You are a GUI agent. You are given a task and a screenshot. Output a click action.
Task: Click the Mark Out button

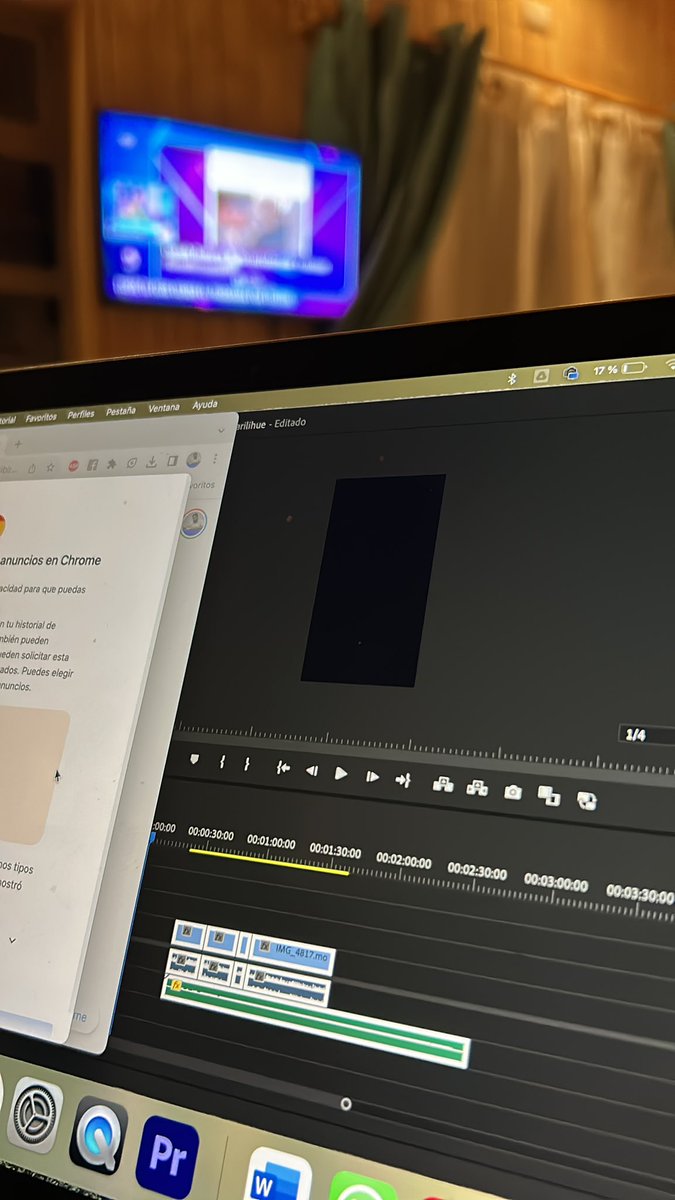coord(247,764)
